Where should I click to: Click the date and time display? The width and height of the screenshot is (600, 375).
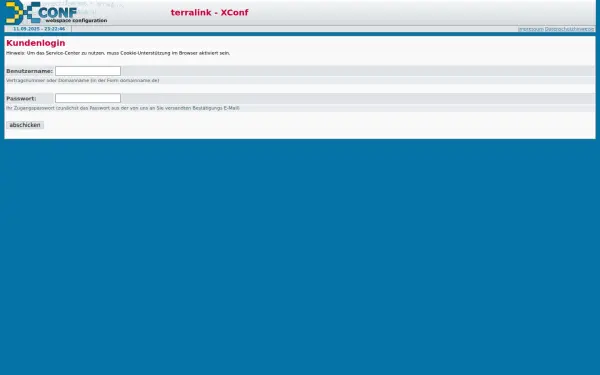[39, 29]
